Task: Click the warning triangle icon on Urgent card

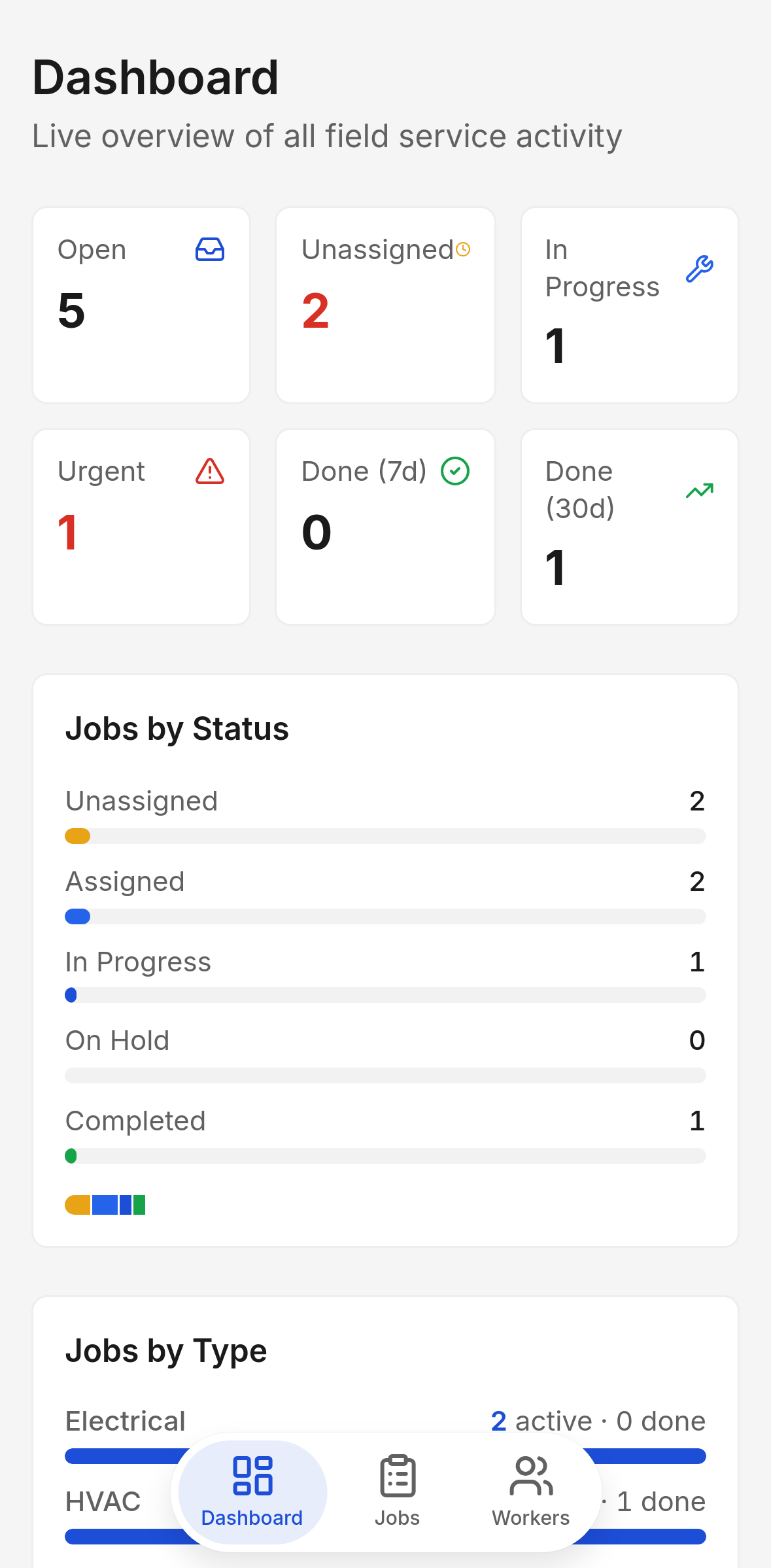Action: (210, 471)
